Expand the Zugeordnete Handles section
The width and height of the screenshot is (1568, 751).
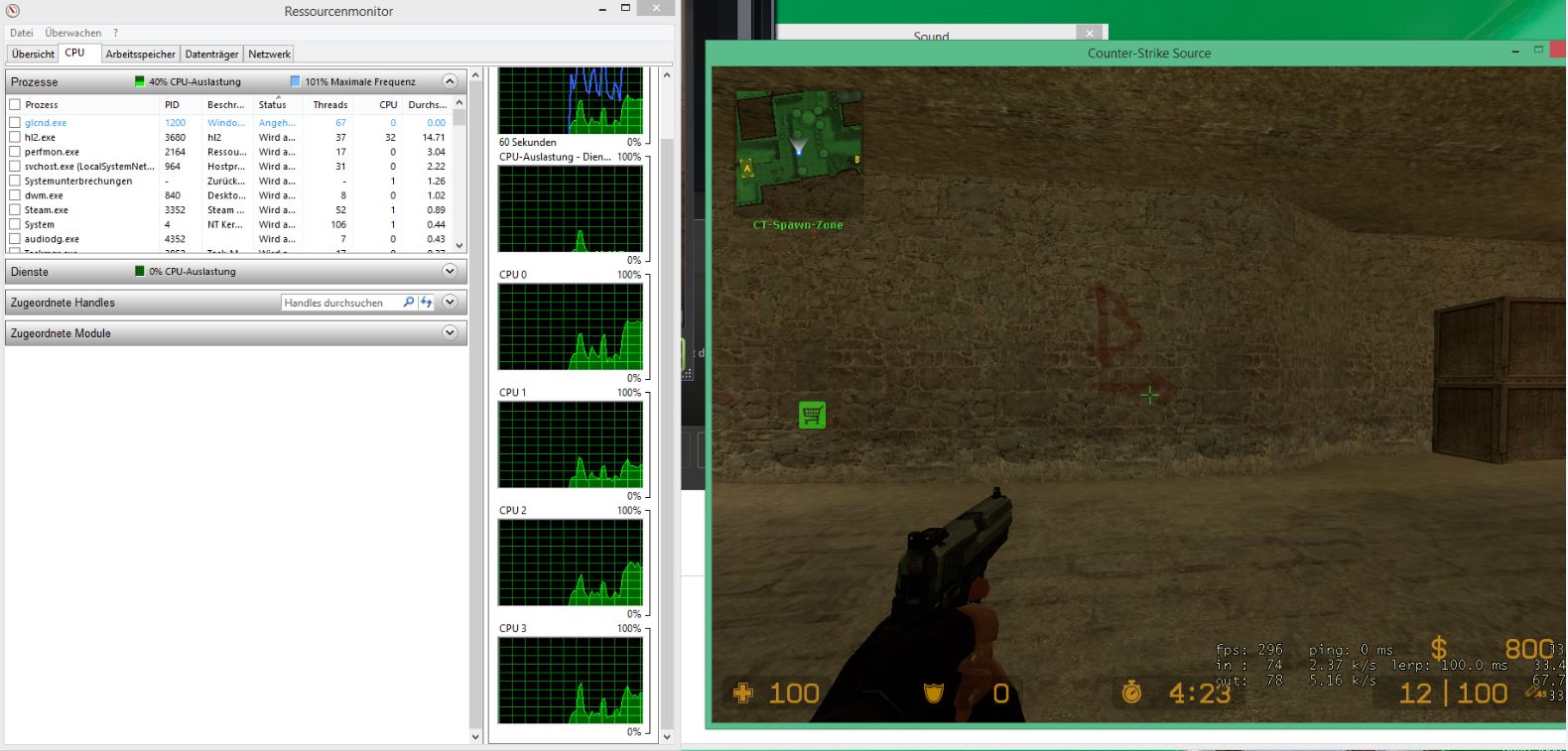[x=450, y=302]
